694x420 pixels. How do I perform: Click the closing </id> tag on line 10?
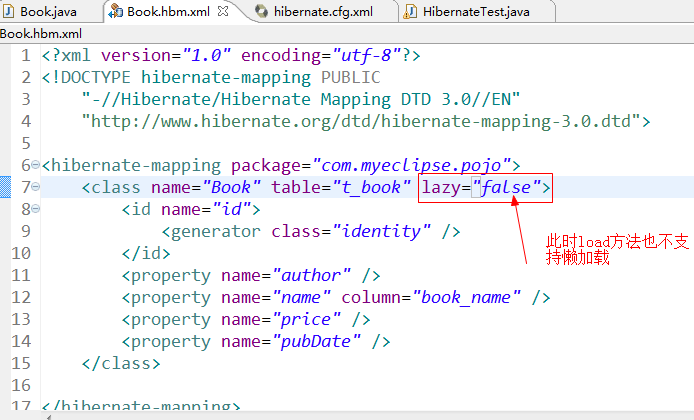(146, 253)
